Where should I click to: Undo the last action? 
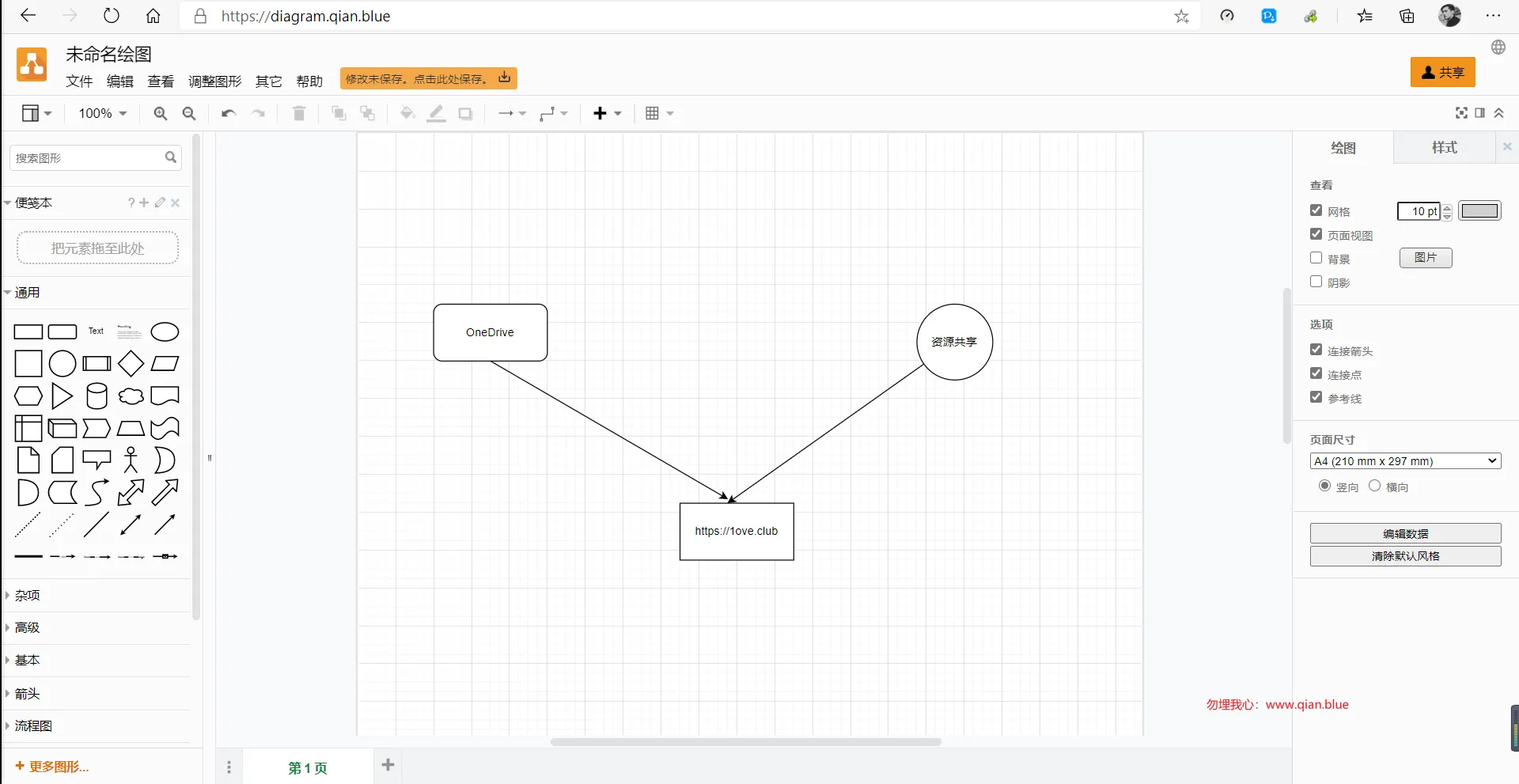click(229, 114)
